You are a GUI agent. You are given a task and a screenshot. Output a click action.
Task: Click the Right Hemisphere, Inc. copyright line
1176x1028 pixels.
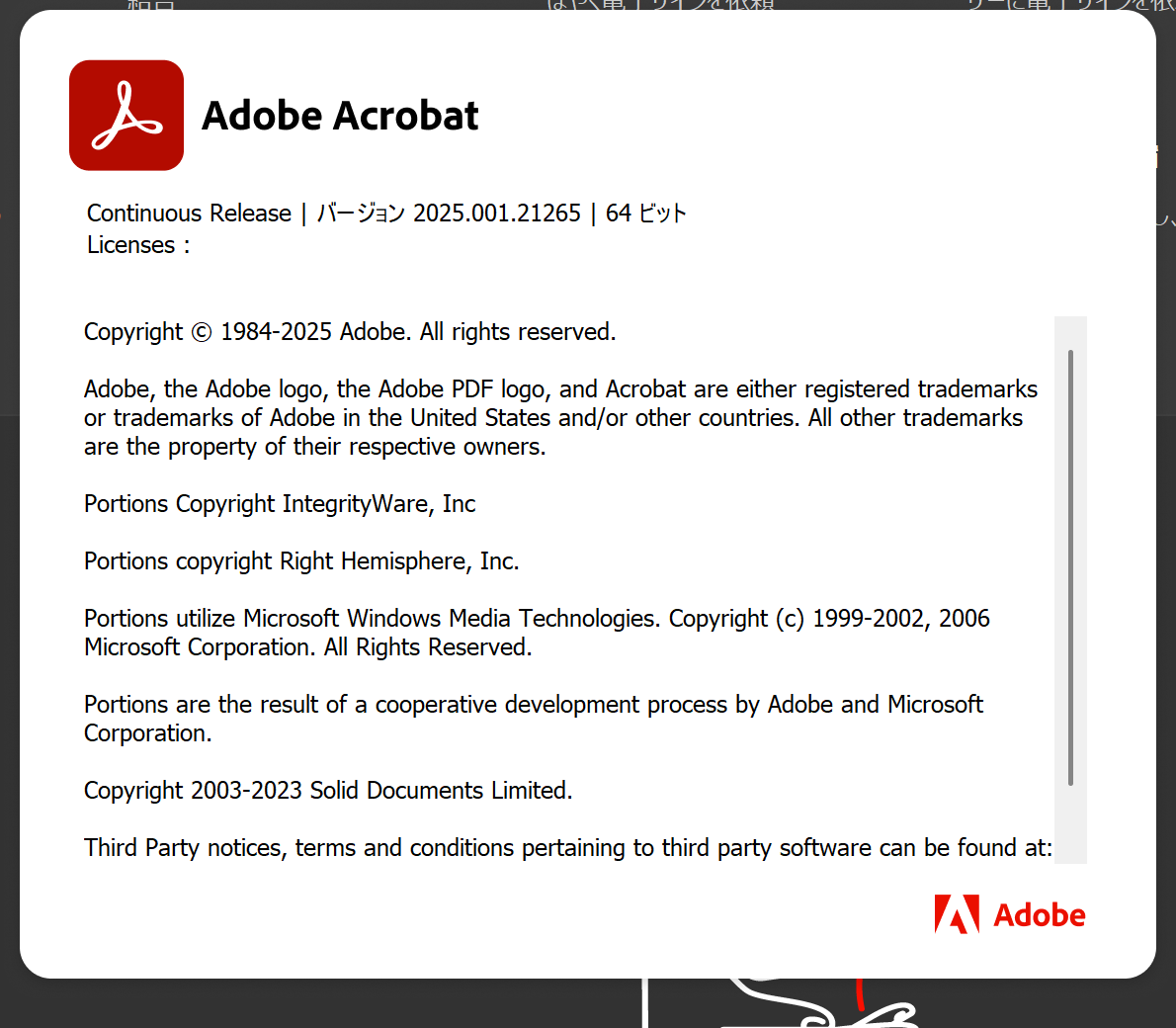coord(301,561)
